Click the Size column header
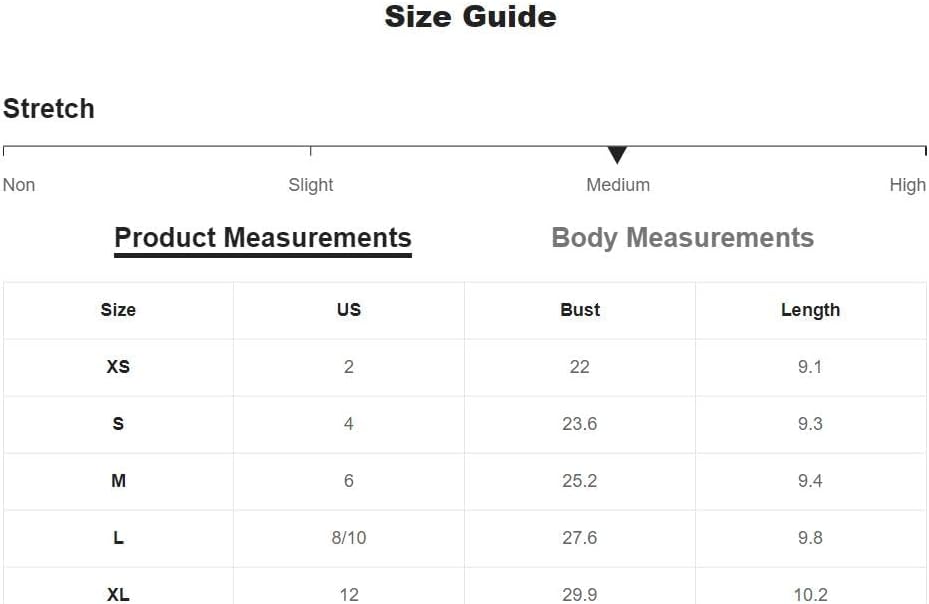The width and height of the screenshot is (929, 604). pos(118,310)
